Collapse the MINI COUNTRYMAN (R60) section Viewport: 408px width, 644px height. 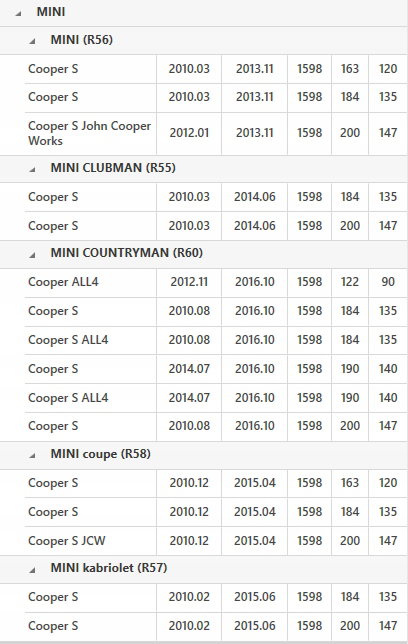(x=32, y=255)
